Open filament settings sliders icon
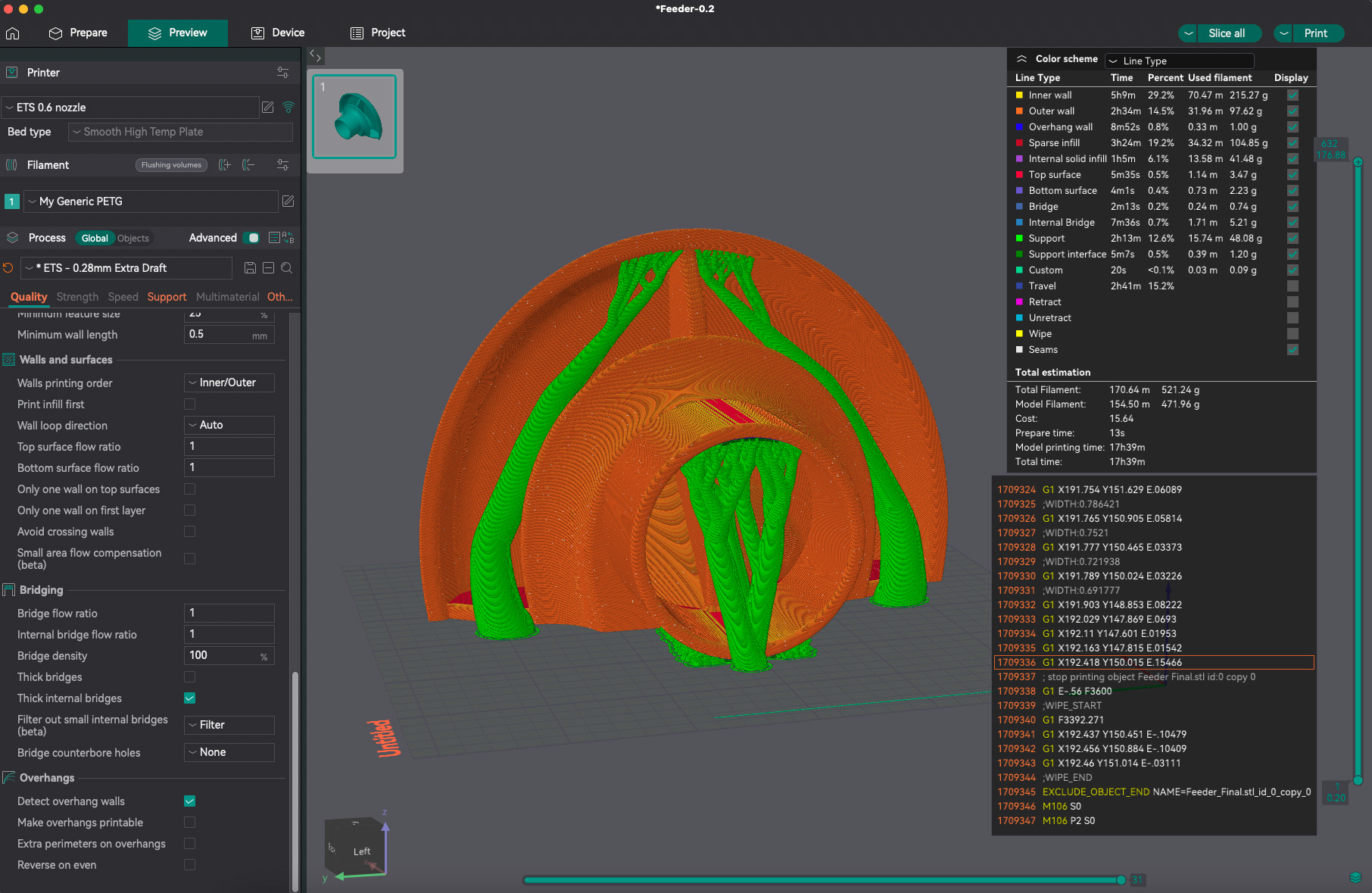Screen dimensions: 1372x893 (x=282, y=165)
